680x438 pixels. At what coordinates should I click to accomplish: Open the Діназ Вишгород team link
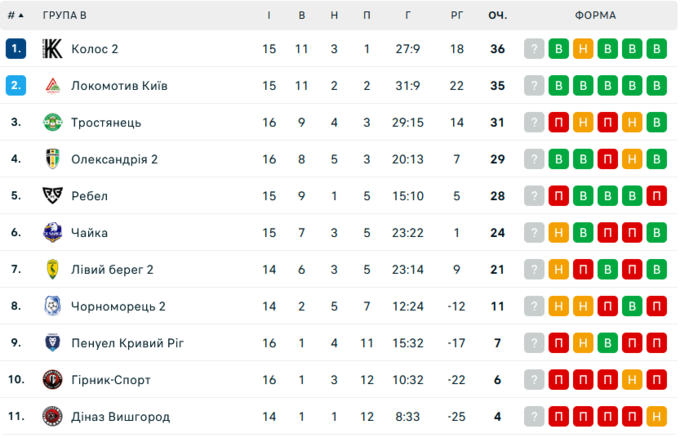[x=120, y=417]
